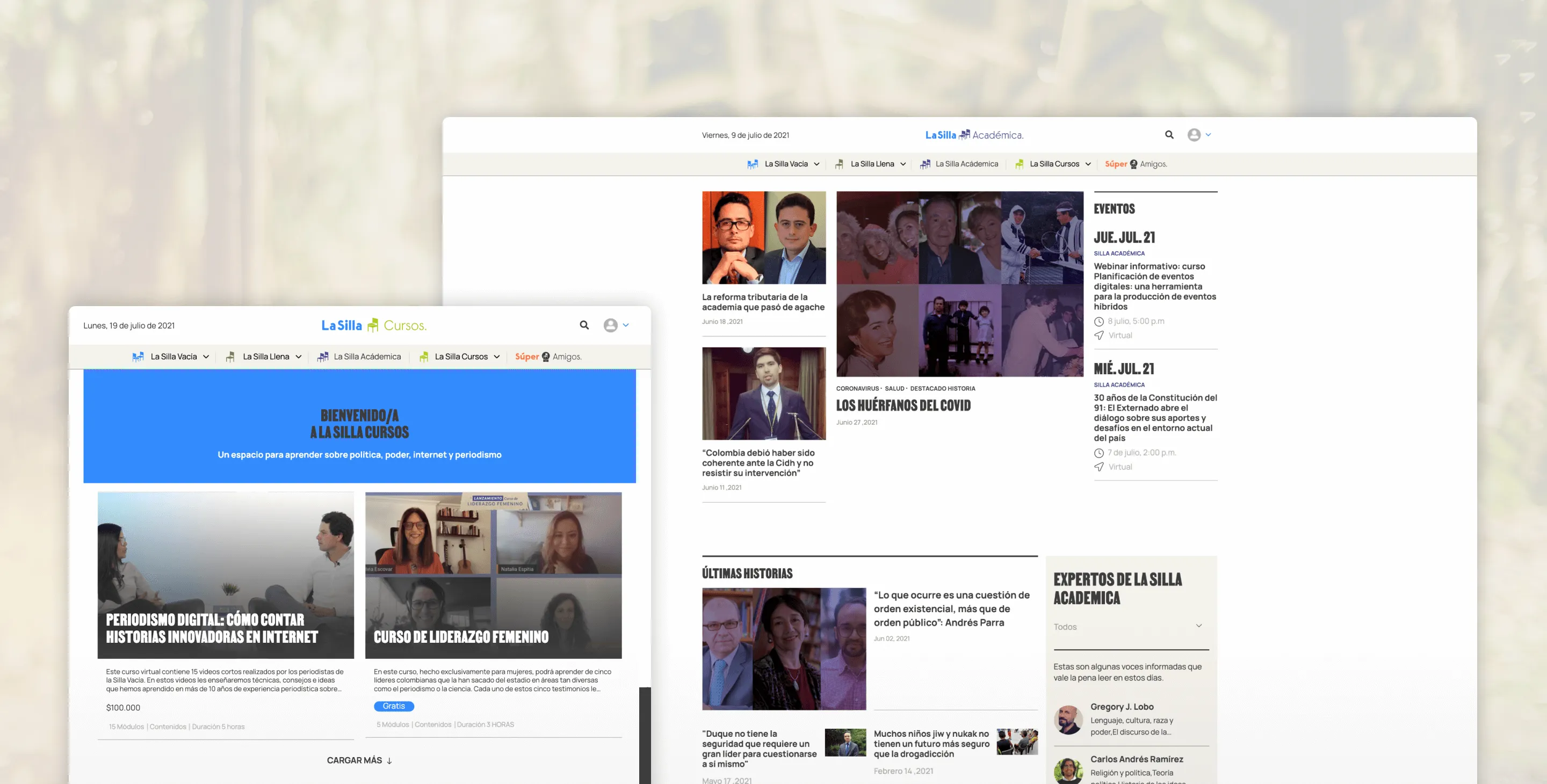The width and height of the screenshot is (1547, 784).
Task: Click the Curso de Liderazgo Femenino thumbnail
Action: click(494, 576)
